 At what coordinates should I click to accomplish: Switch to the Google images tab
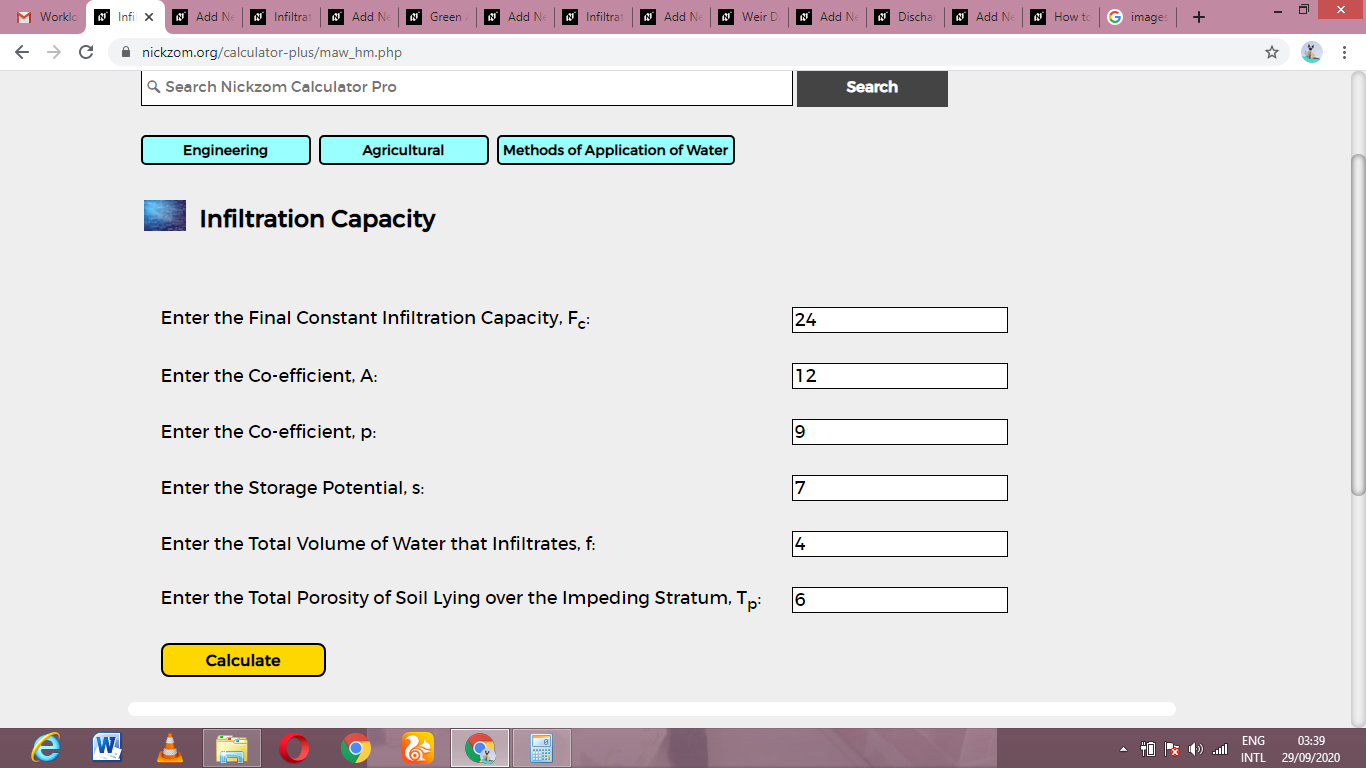tap(1138, 17)
